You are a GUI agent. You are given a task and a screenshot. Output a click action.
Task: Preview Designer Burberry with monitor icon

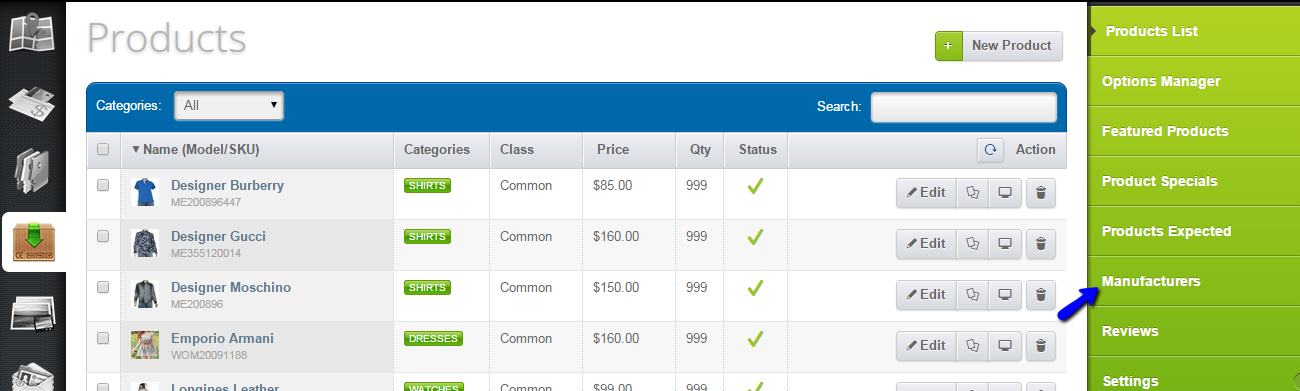pos(1006,194)
